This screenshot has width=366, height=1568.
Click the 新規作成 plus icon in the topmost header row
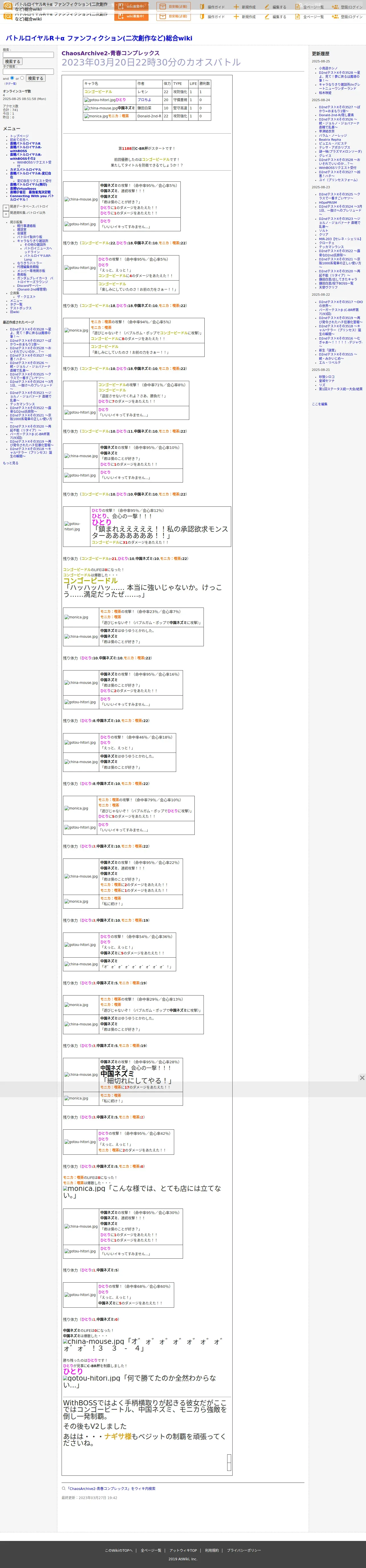click(x=236, y=7)
